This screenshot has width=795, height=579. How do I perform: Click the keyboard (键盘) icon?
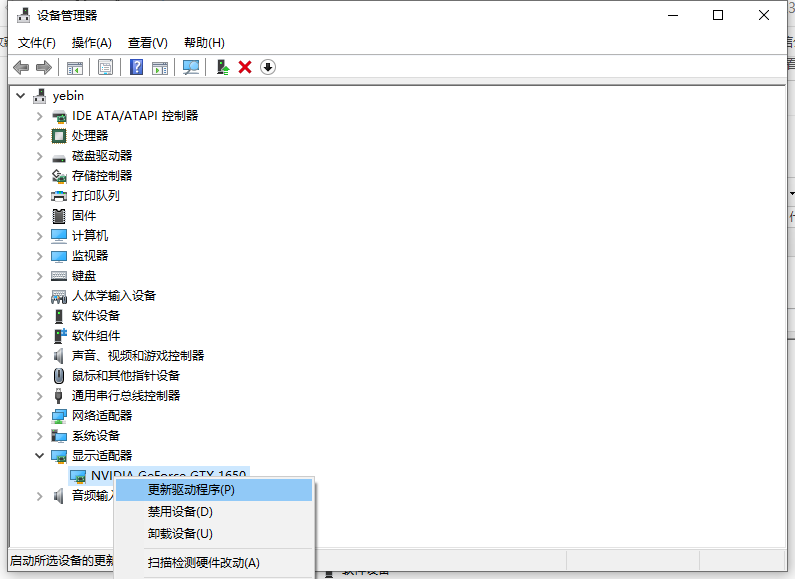click(x=59, y=276)
